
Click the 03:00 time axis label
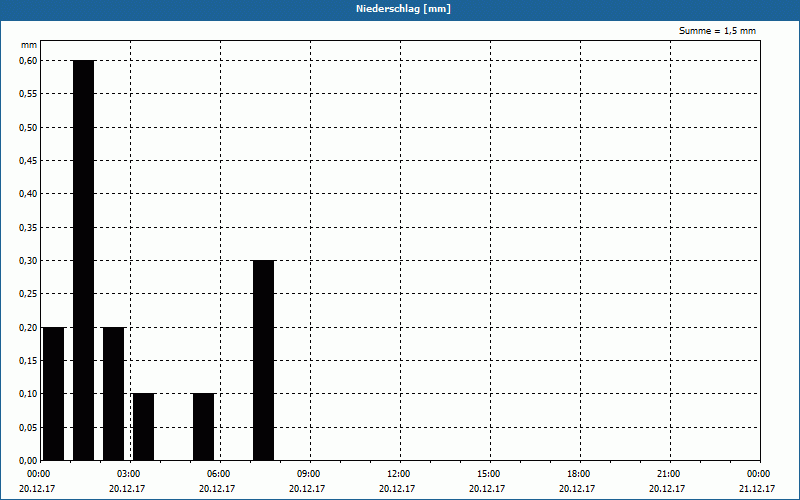[130, 474]
